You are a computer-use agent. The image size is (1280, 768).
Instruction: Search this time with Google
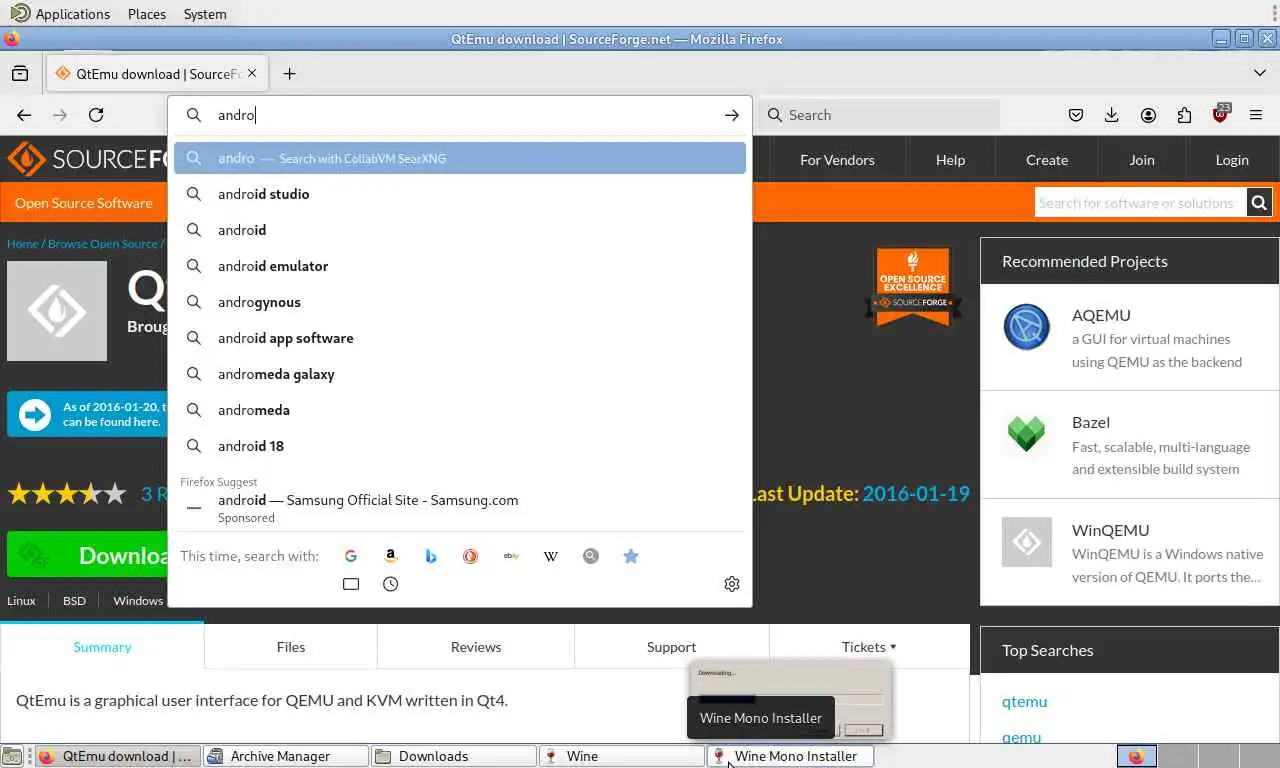[x=351, y=556]
